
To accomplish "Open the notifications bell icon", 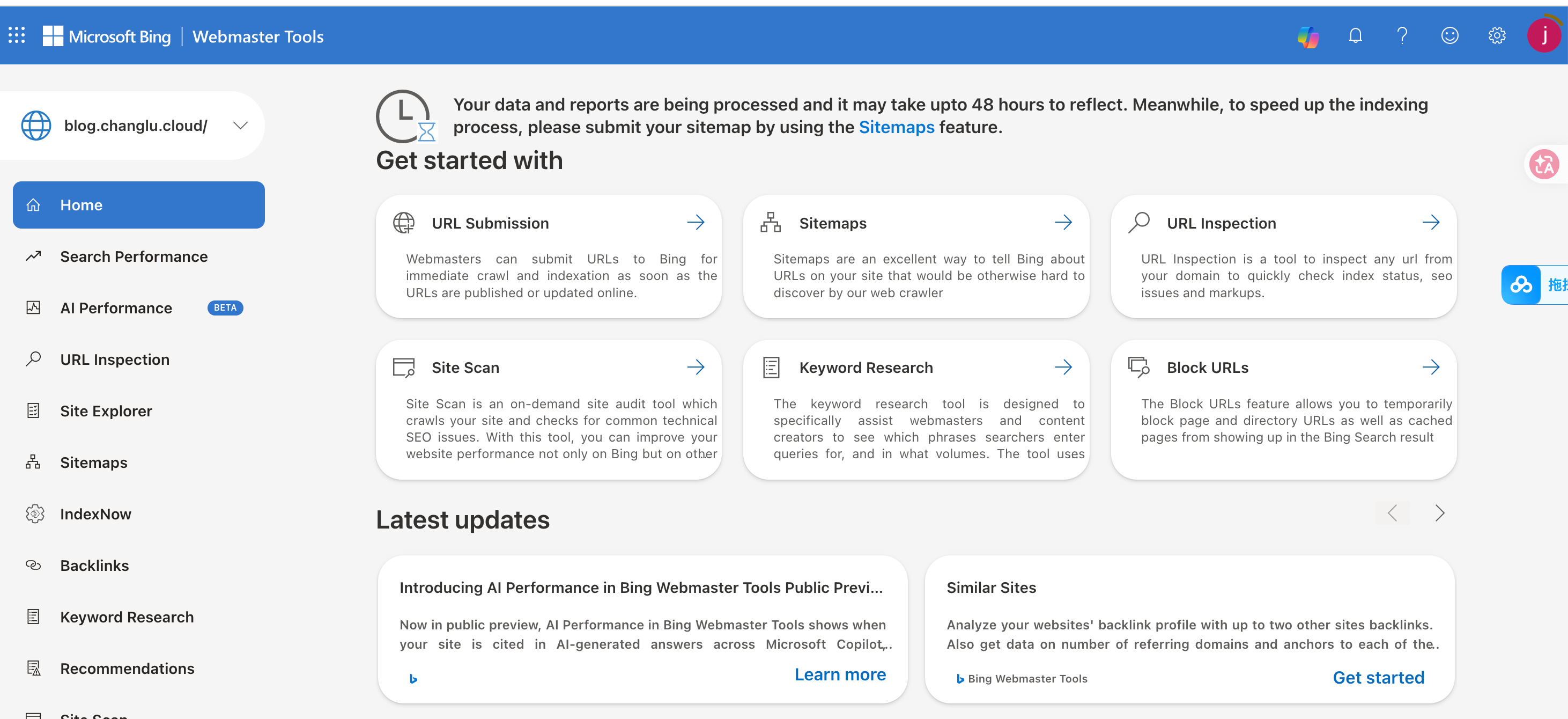I will pos(1355,36).
